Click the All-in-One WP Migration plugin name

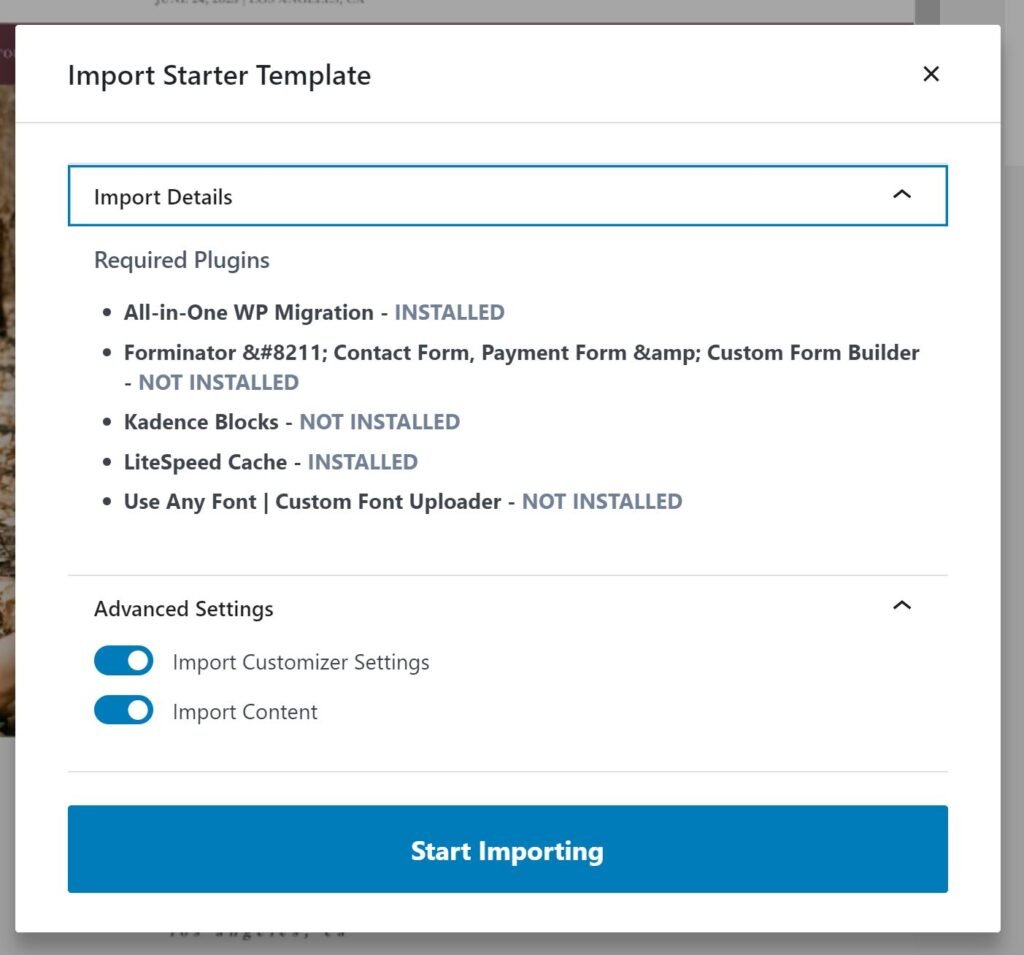(x=248, y=312)
